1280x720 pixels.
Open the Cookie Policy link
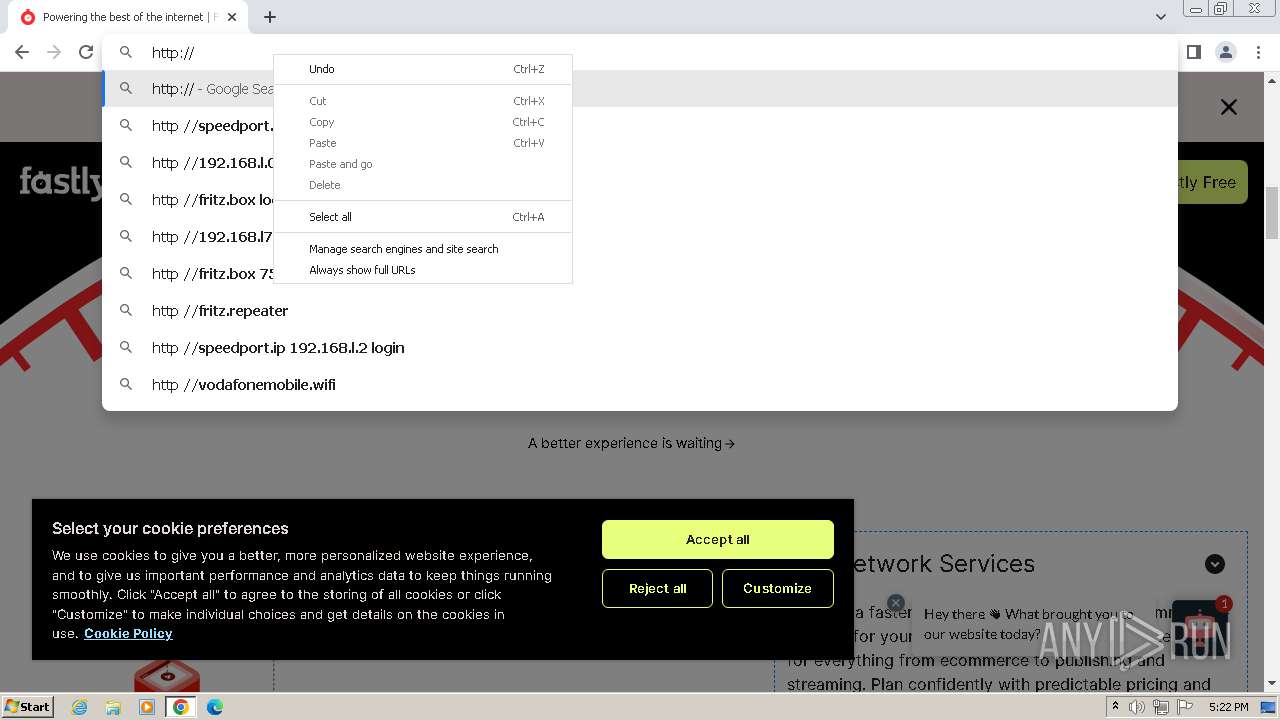pos(128,633)
